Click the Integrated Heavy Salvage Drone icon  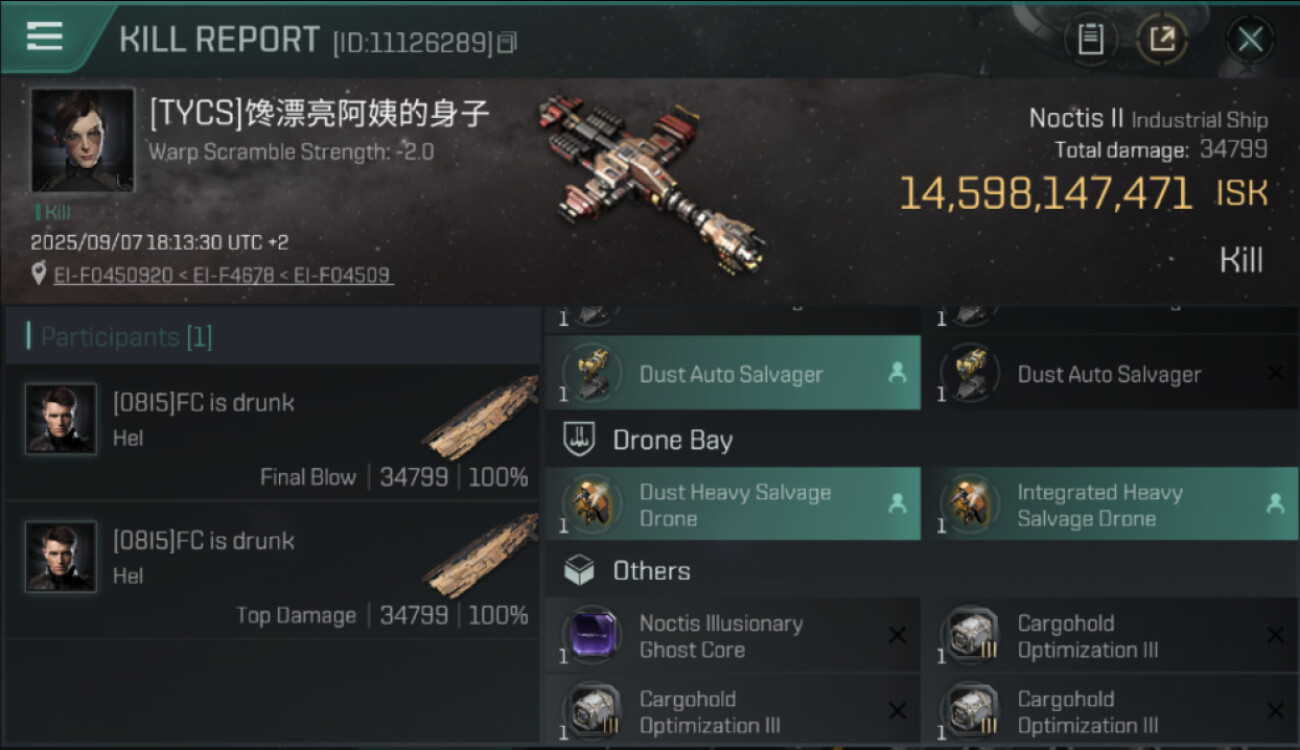point(968,504)
